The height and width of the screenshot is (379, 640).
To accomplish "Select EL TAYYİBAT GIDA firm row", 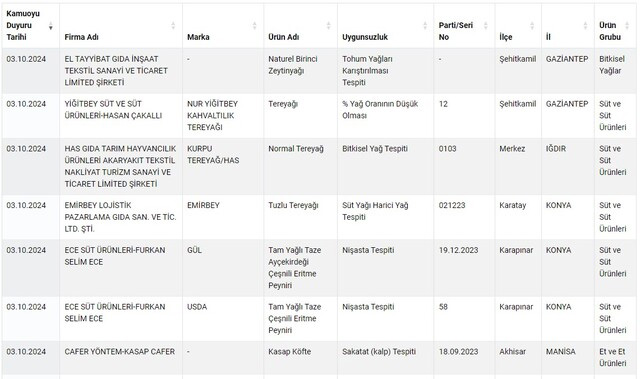I will point(320,71).
